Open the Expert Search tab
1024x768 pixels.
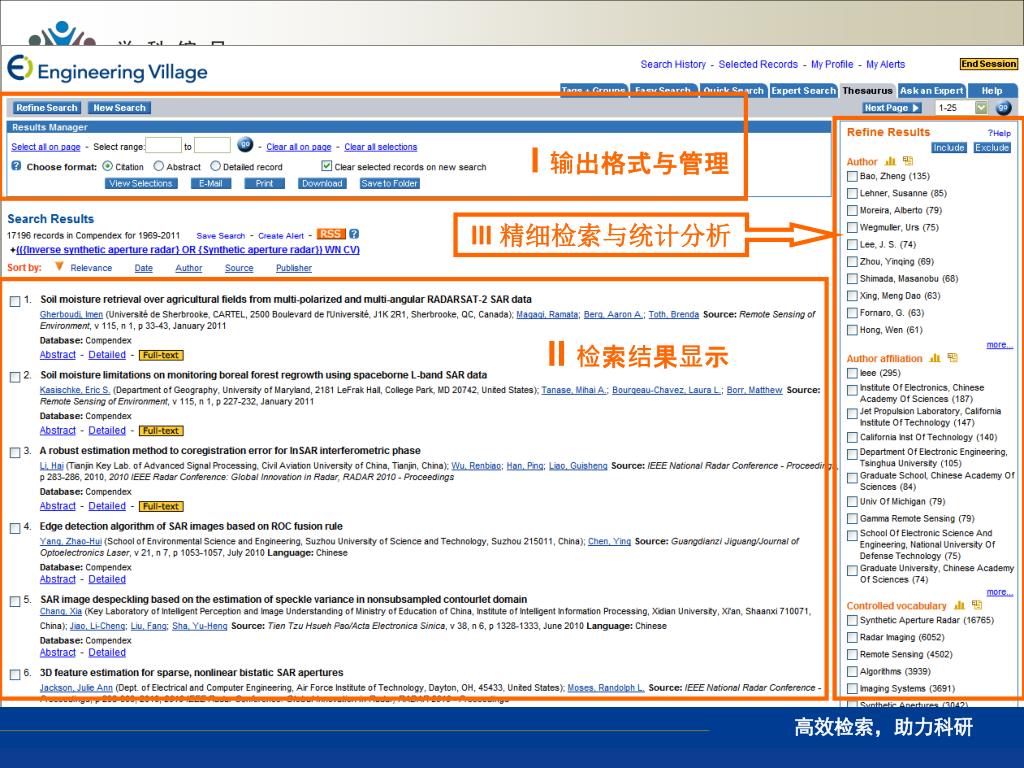point(803,91)
